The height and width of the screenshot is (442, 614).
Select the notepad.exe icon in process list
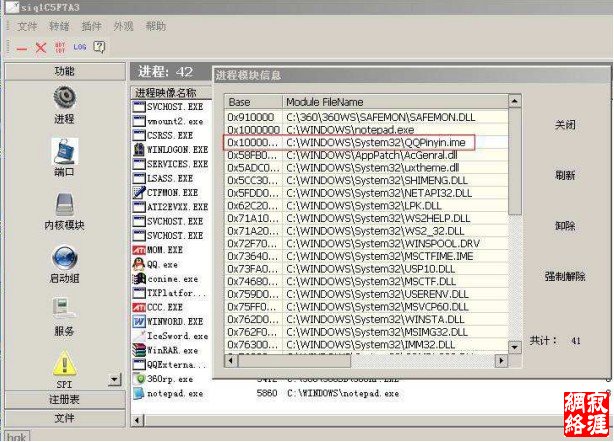[x=139, y=393]
